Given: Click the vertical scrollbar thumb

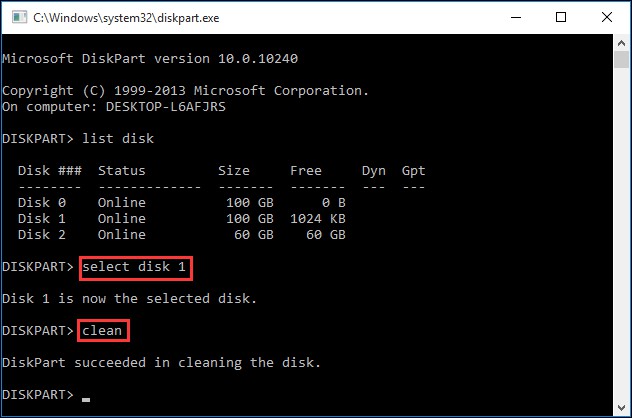Looking at the screenshot, I should pyautogui.click(x=621, y=60).
